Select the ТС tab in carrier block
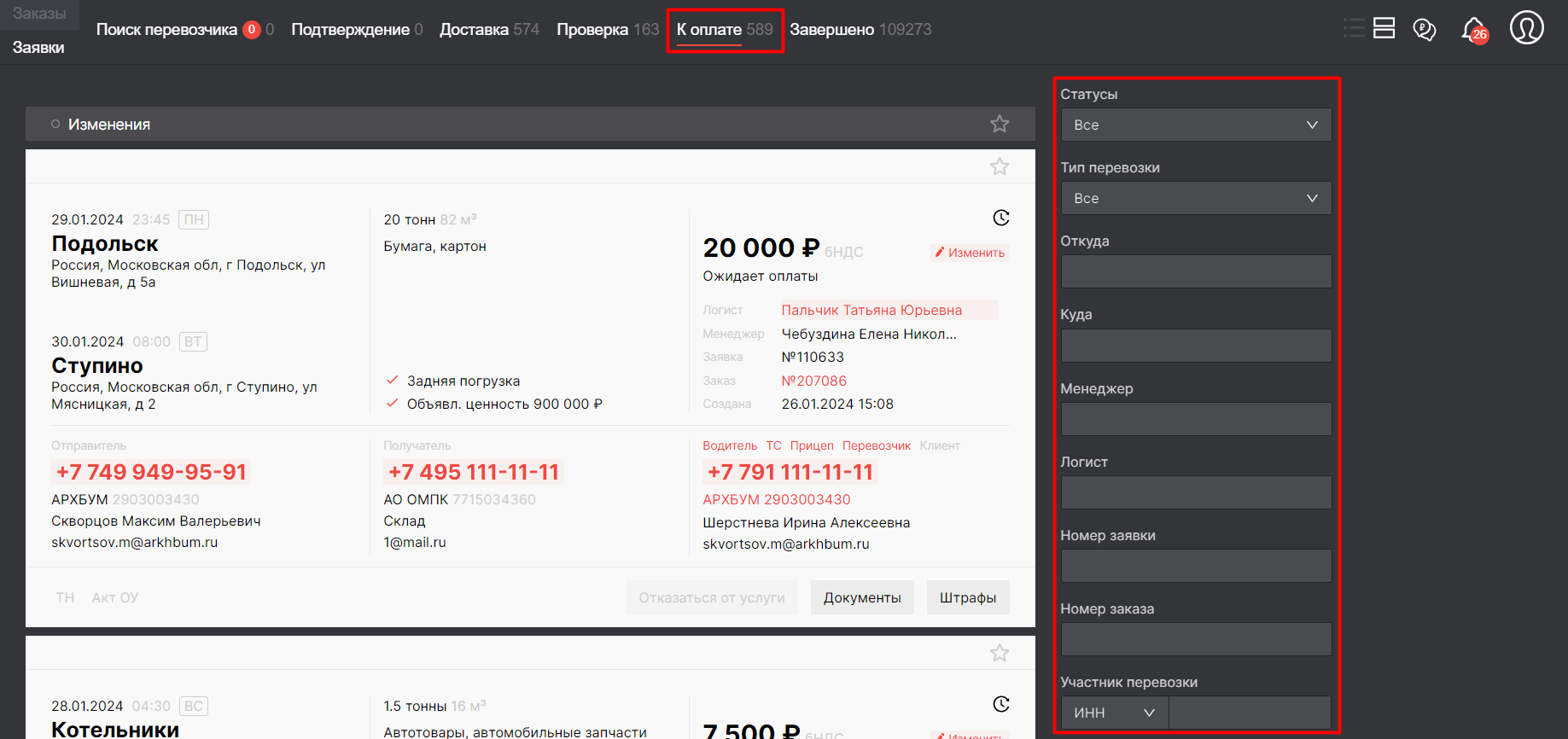The height and width of the screenshot is (739, 1568). click(x=773, y=445)
